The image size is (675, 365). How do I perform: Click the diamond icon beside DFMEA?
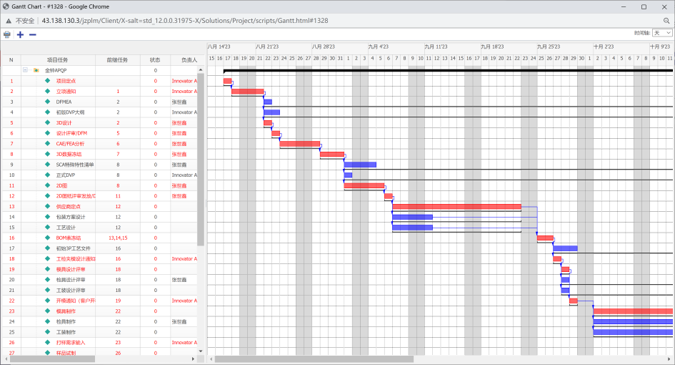tap(47, 102)
